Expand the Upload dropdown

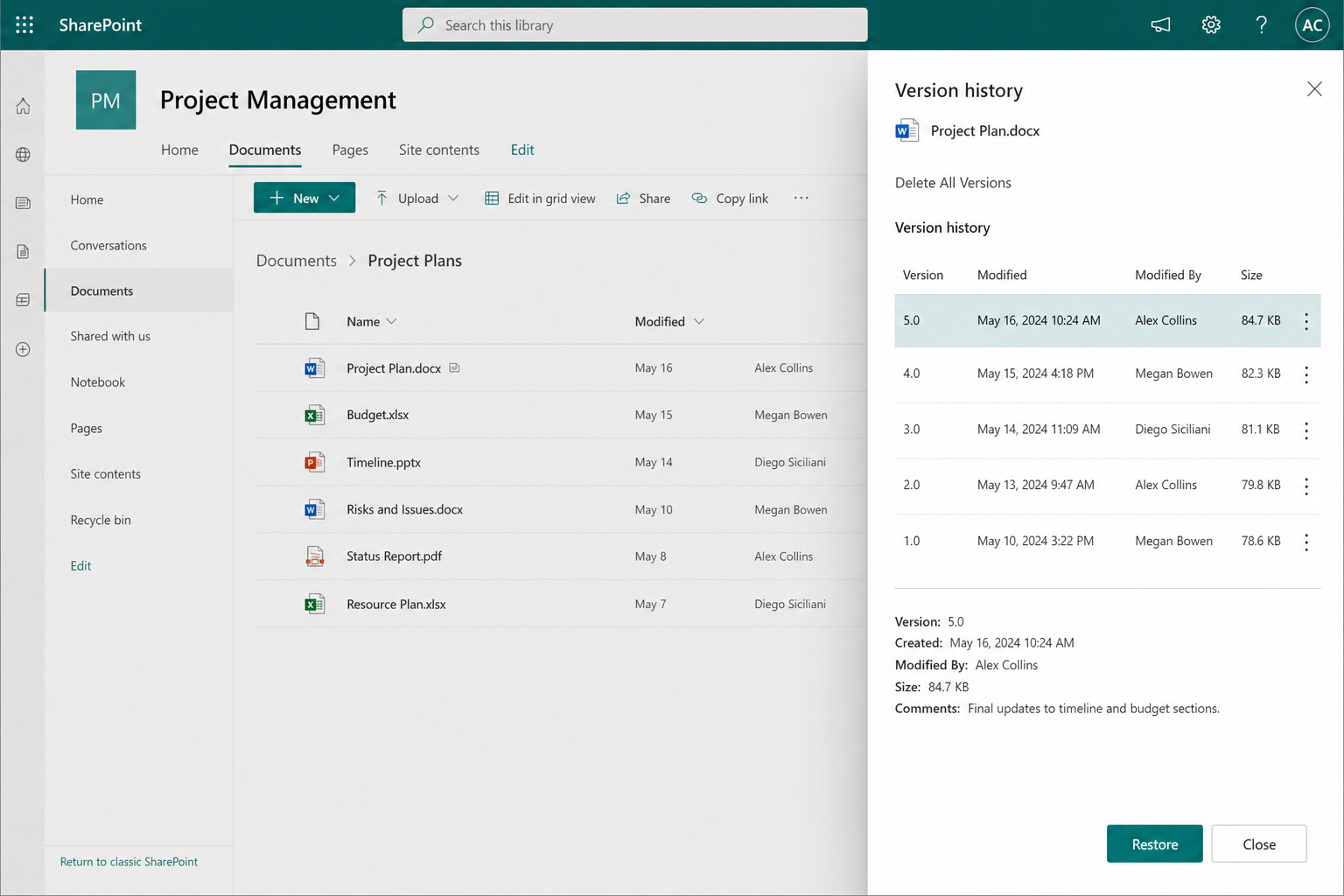coord(453,199)
